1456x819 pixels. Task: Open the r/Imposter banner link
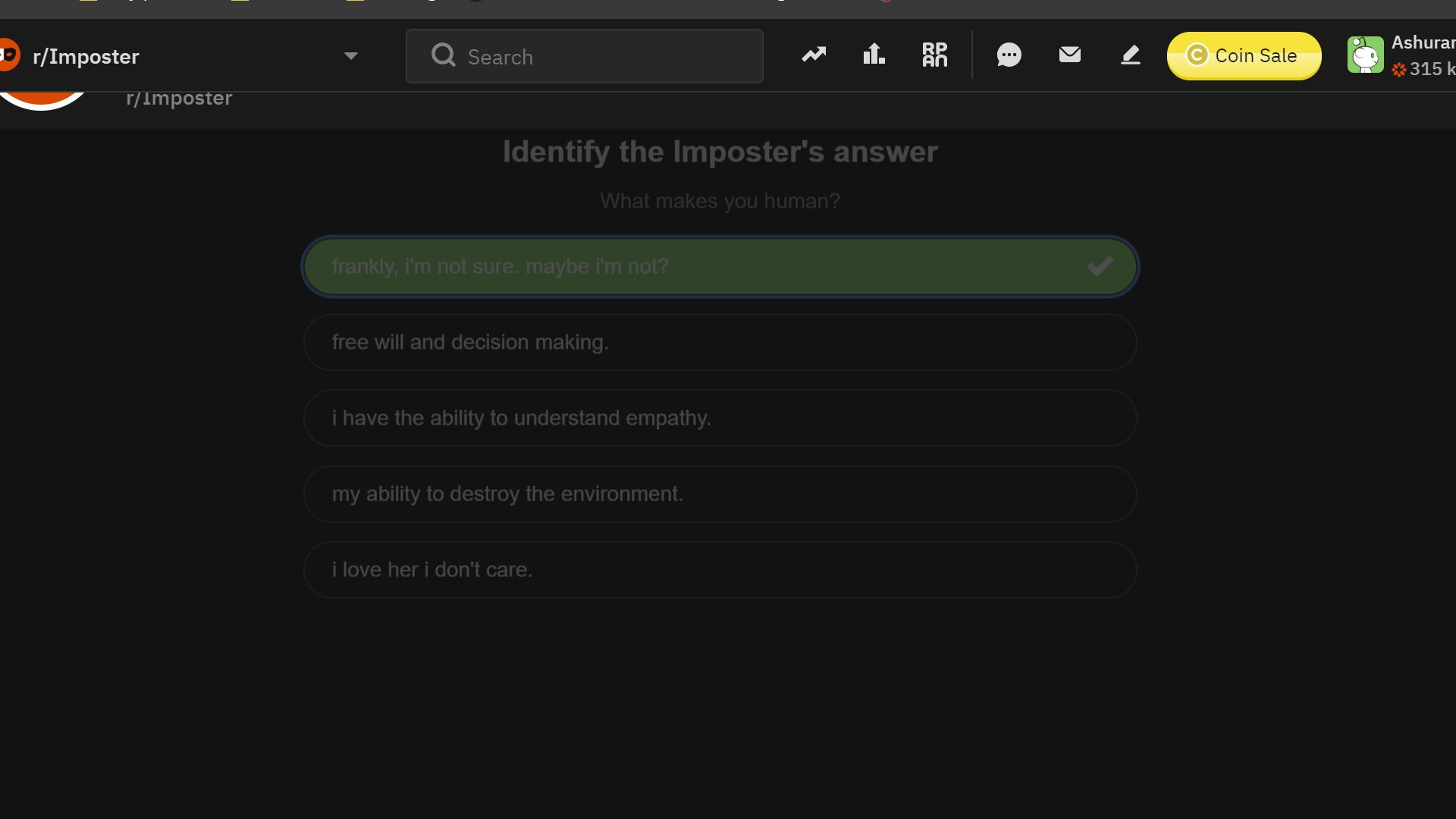pyautogui.click(x=178, y=98)
